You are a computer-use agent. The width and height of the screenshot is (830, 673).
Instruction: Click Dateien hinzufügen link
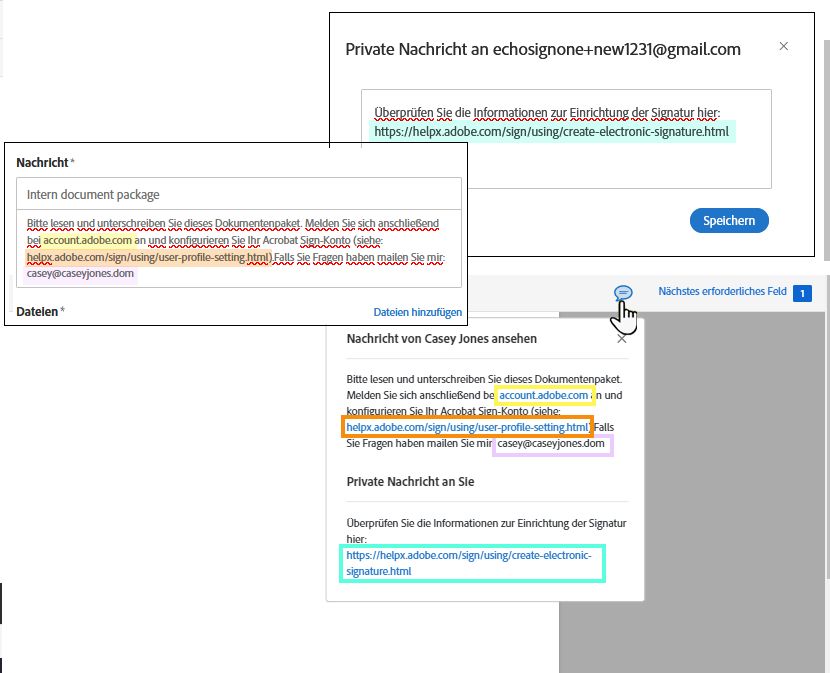[x=418, y=312]
